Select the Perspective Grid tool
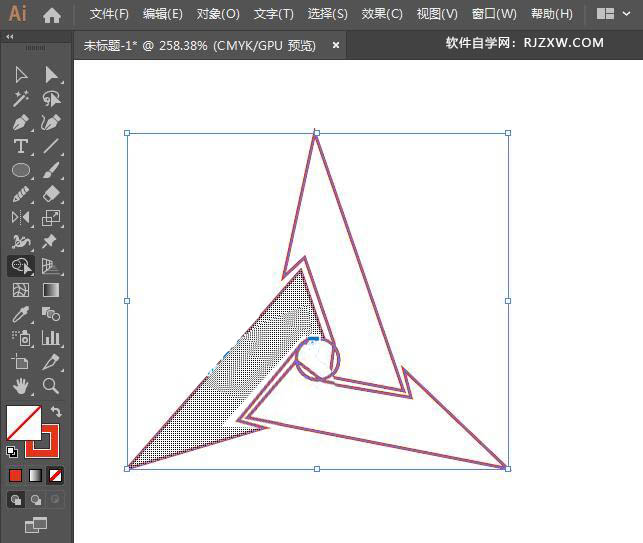Viewport: 643px width, 543px height. [x=51, y=266]
